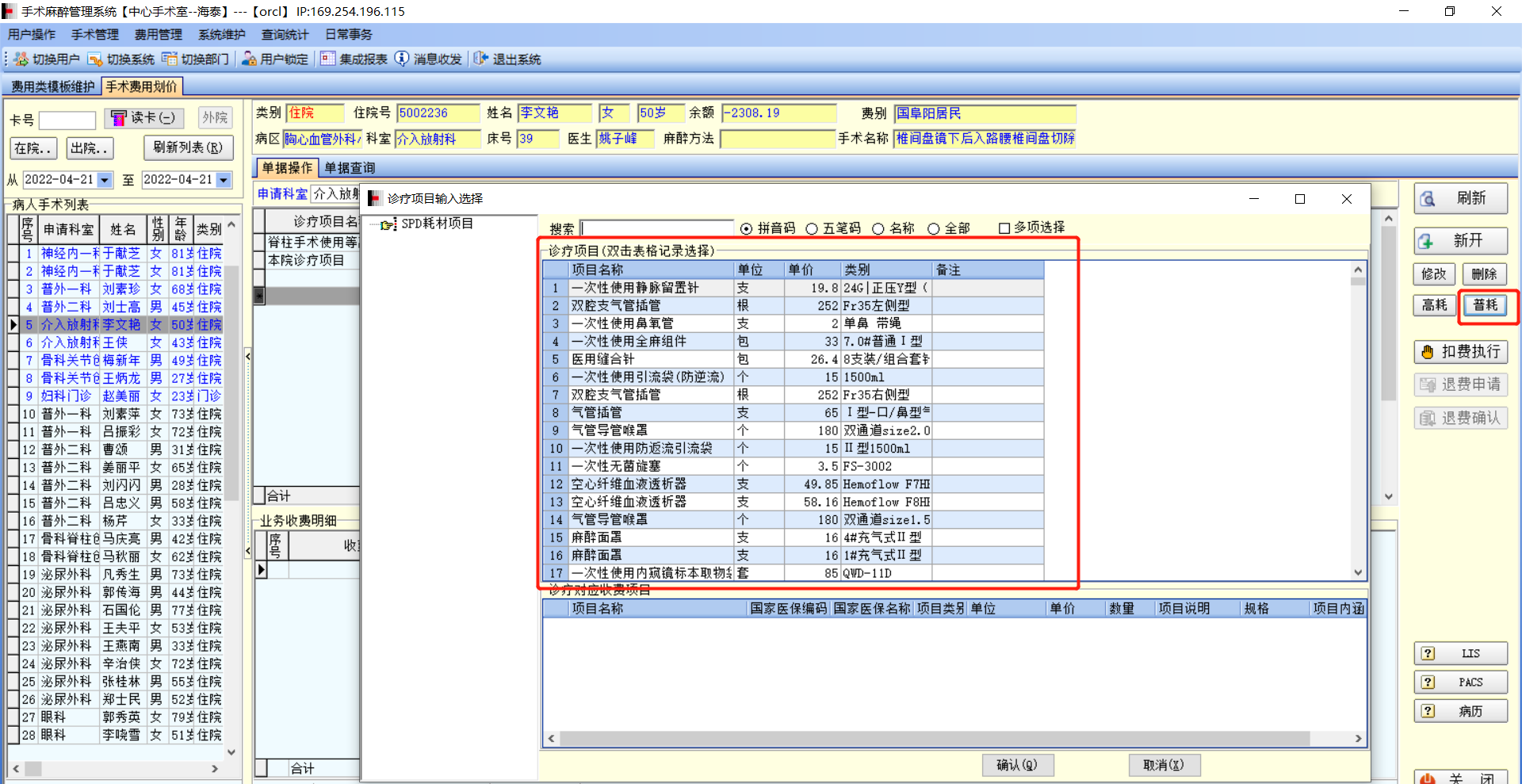Select the 五笔码 search radio button

[812, 229]
